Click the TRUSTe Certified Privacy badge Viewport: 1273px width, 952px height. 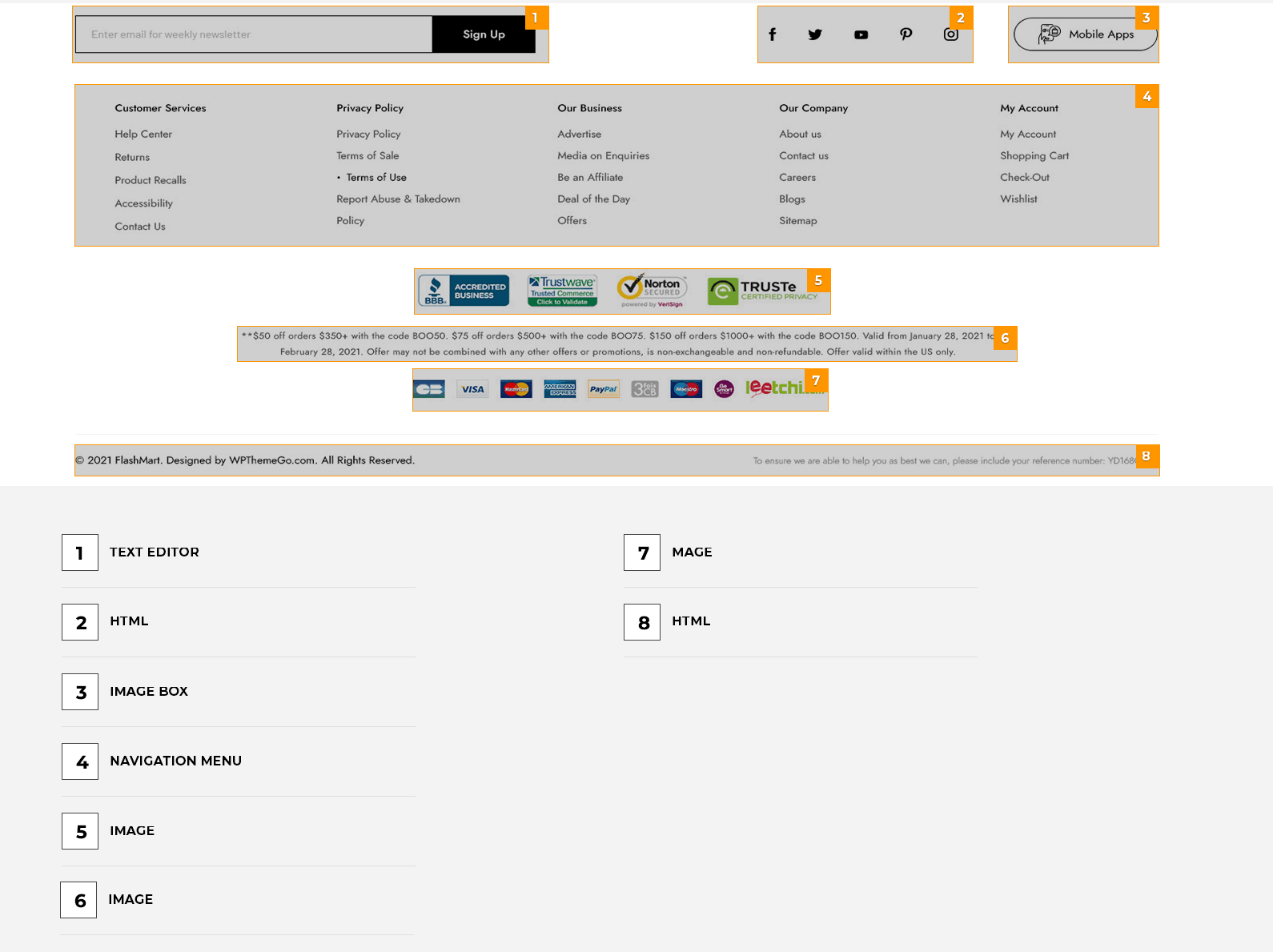coord(762,291)
